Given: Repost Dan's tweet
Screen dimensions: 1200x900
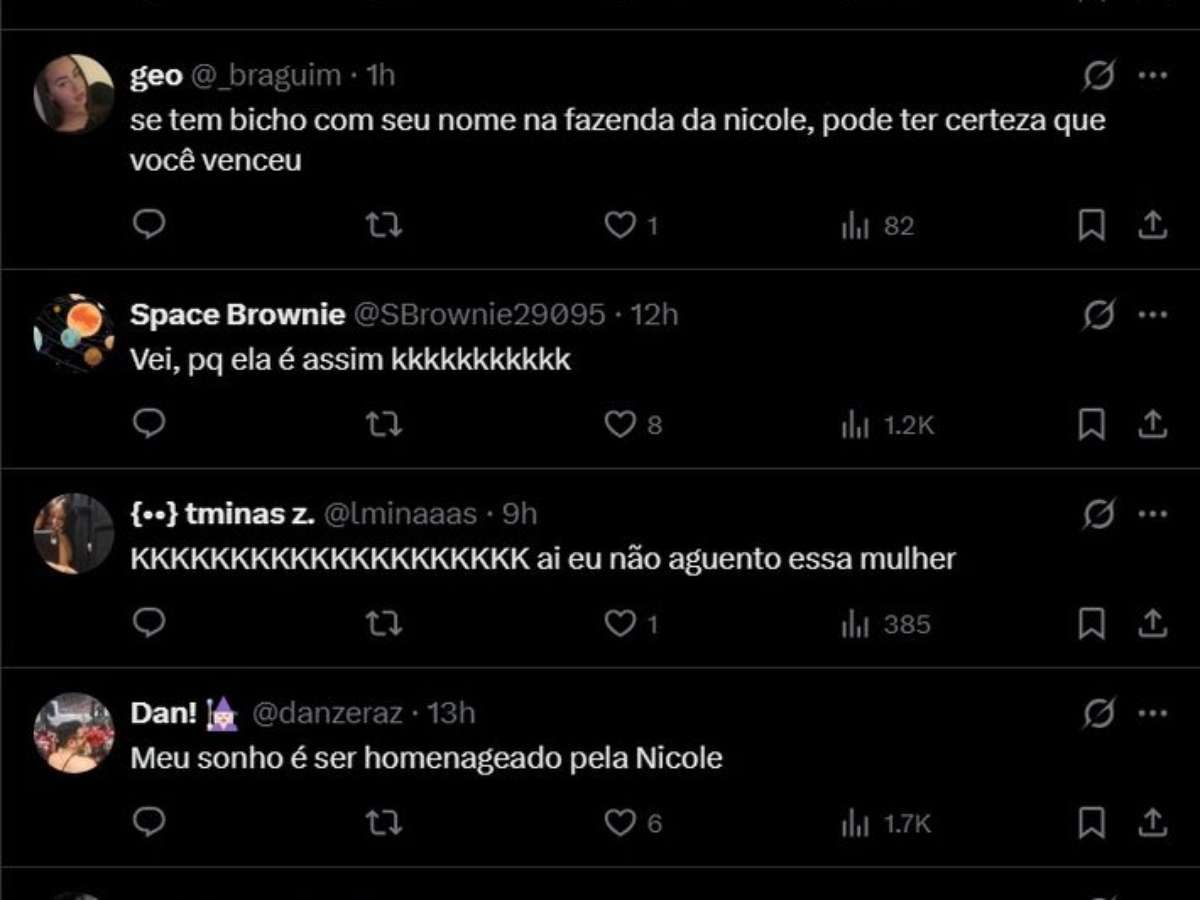Looking at the screenshot, I should point(383,823).
